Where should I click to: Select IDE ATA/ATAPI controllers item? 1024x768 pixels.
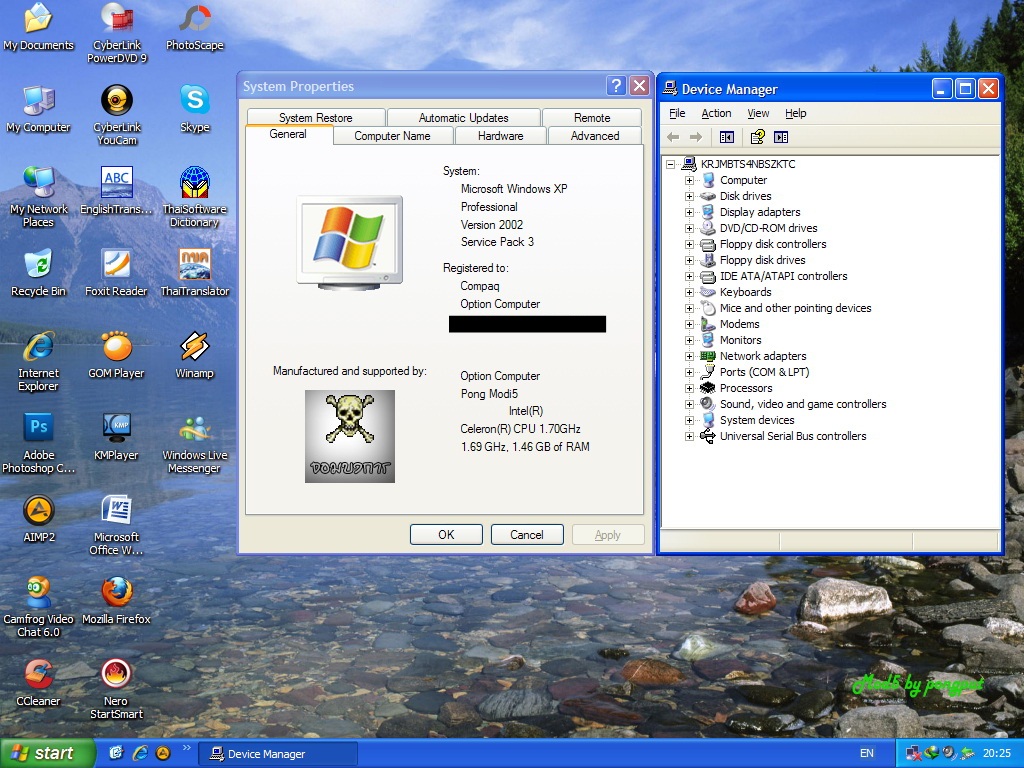[783, 276]
